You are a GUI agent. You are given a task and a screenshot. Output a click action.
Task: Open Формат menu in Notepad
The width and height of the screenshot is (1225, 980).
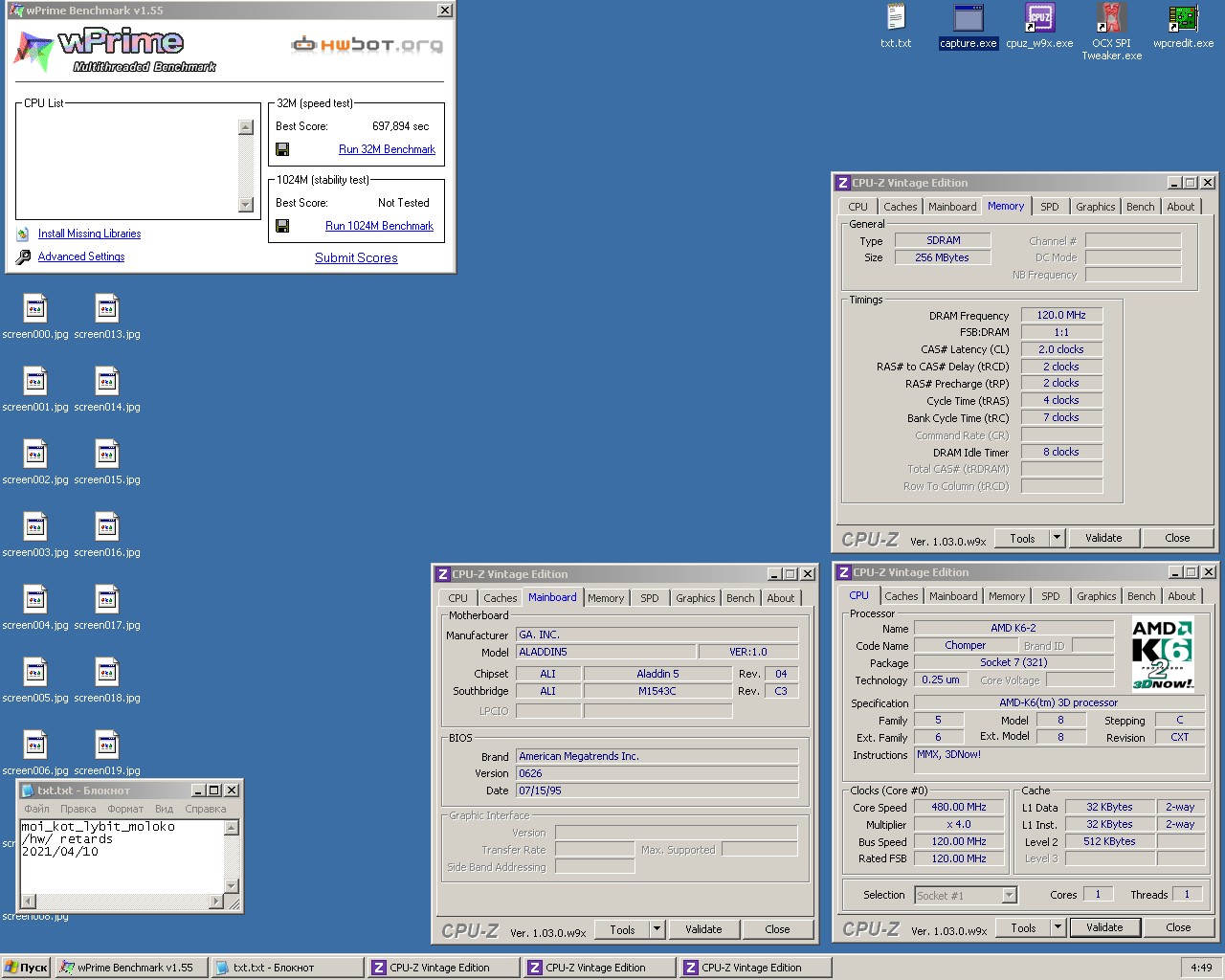(x=125, y=809)
